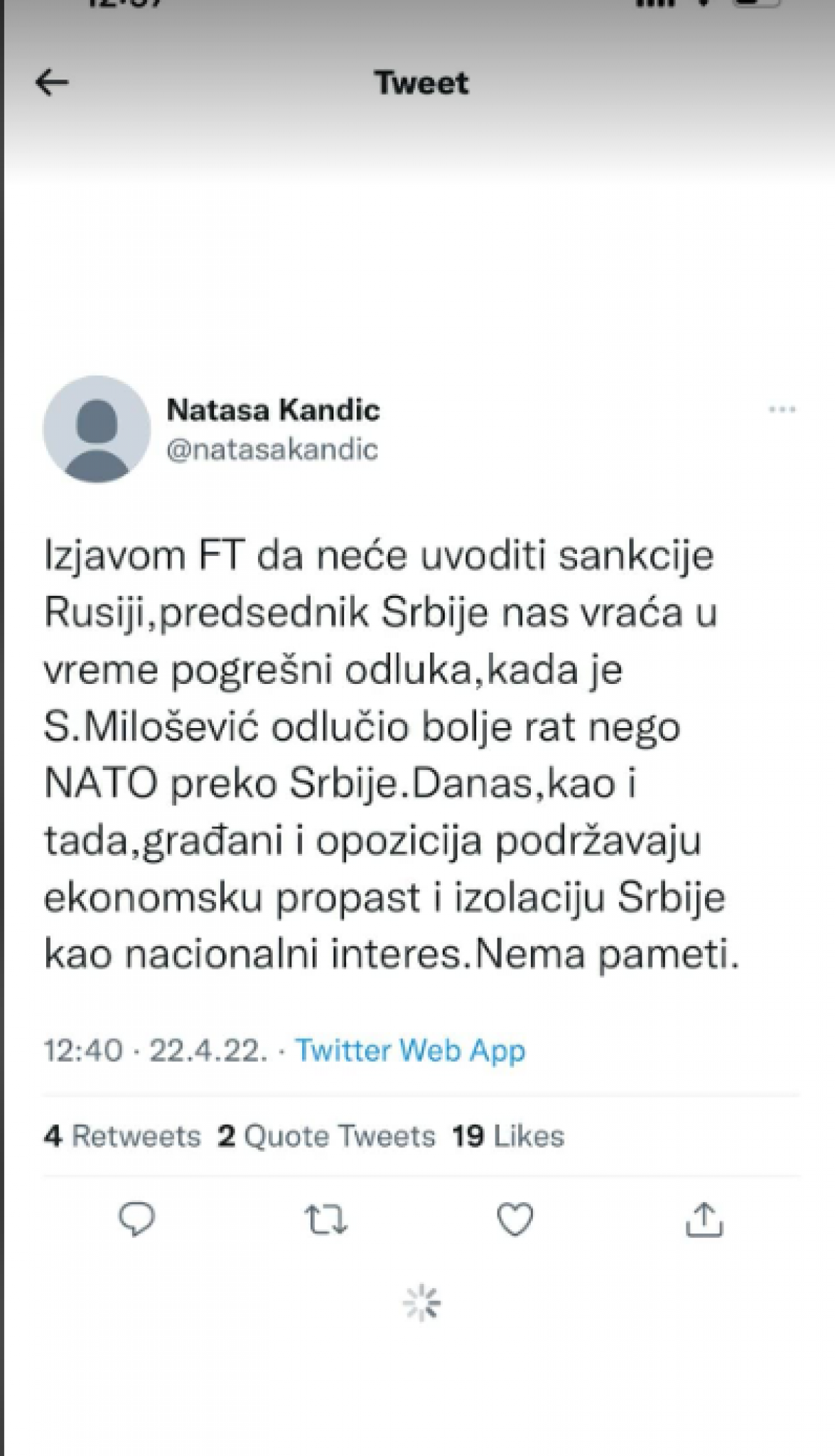Viewport: 835px width, 1456px height.
Task: Tap the Tweet header title
Action: (x=421, y=82)
